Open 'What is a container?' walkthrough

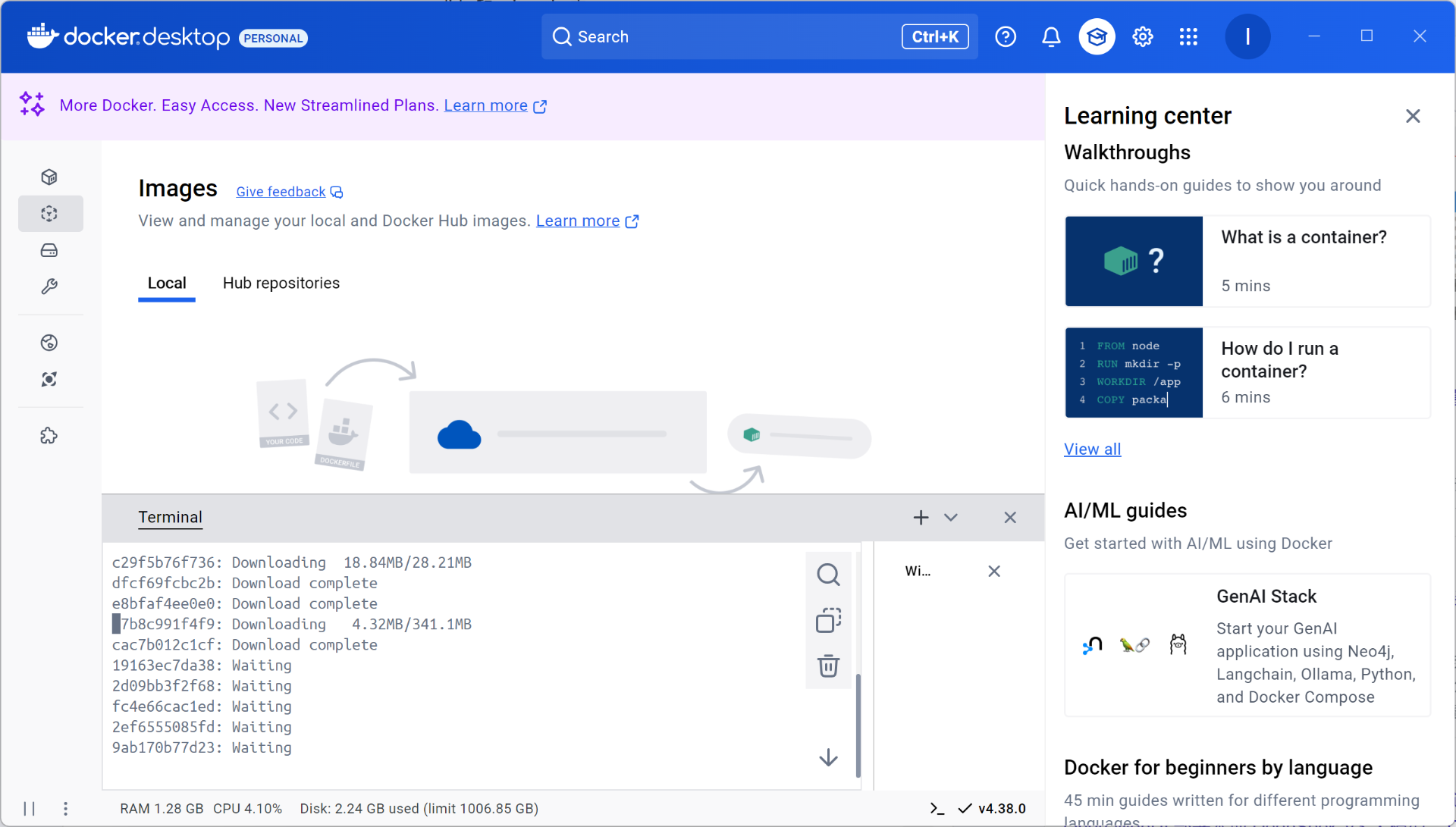(1247, 262)
